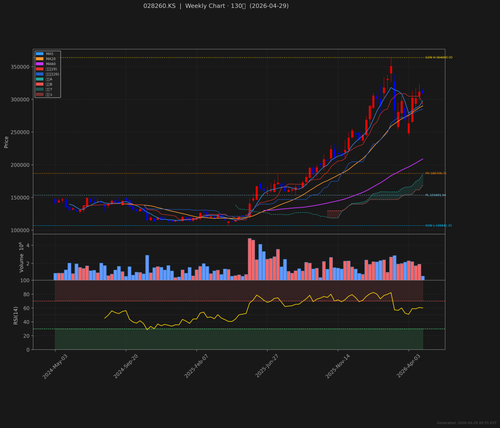This screenshot has width=500, height=428.
Task: Click the 60 tick on RSI axis
Action: [x=27, y=308]
